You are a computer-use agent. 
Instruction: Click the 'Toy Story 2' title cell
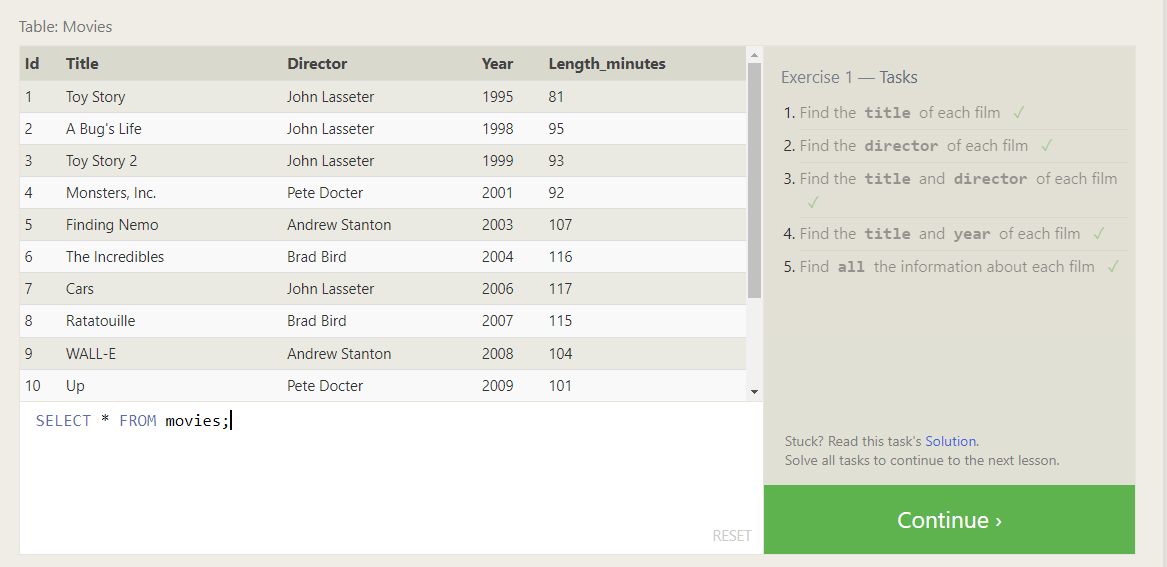[101, 161]
